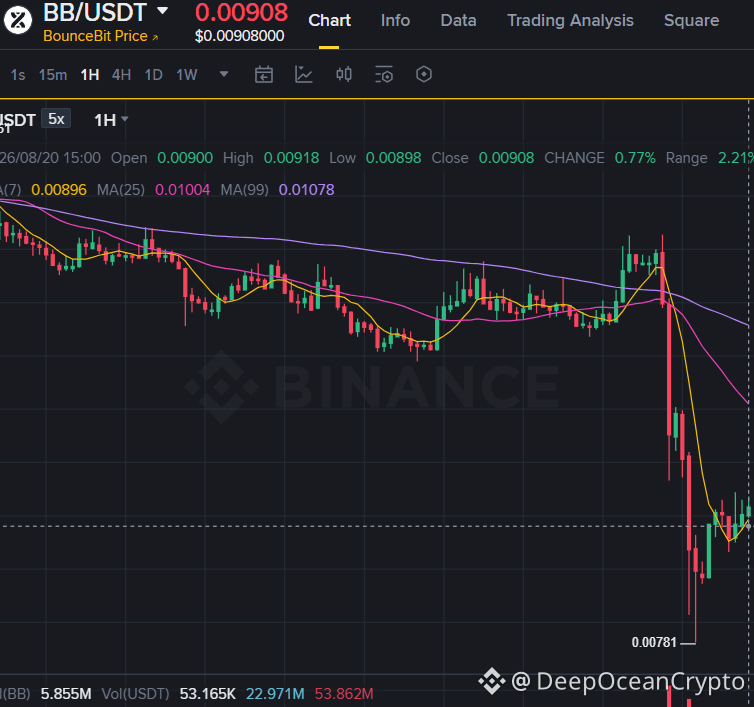The width and height of the screenshot is (754, 707).
Task: Click the Vol(USDT) value 53.165K
Action: (207, 694)
